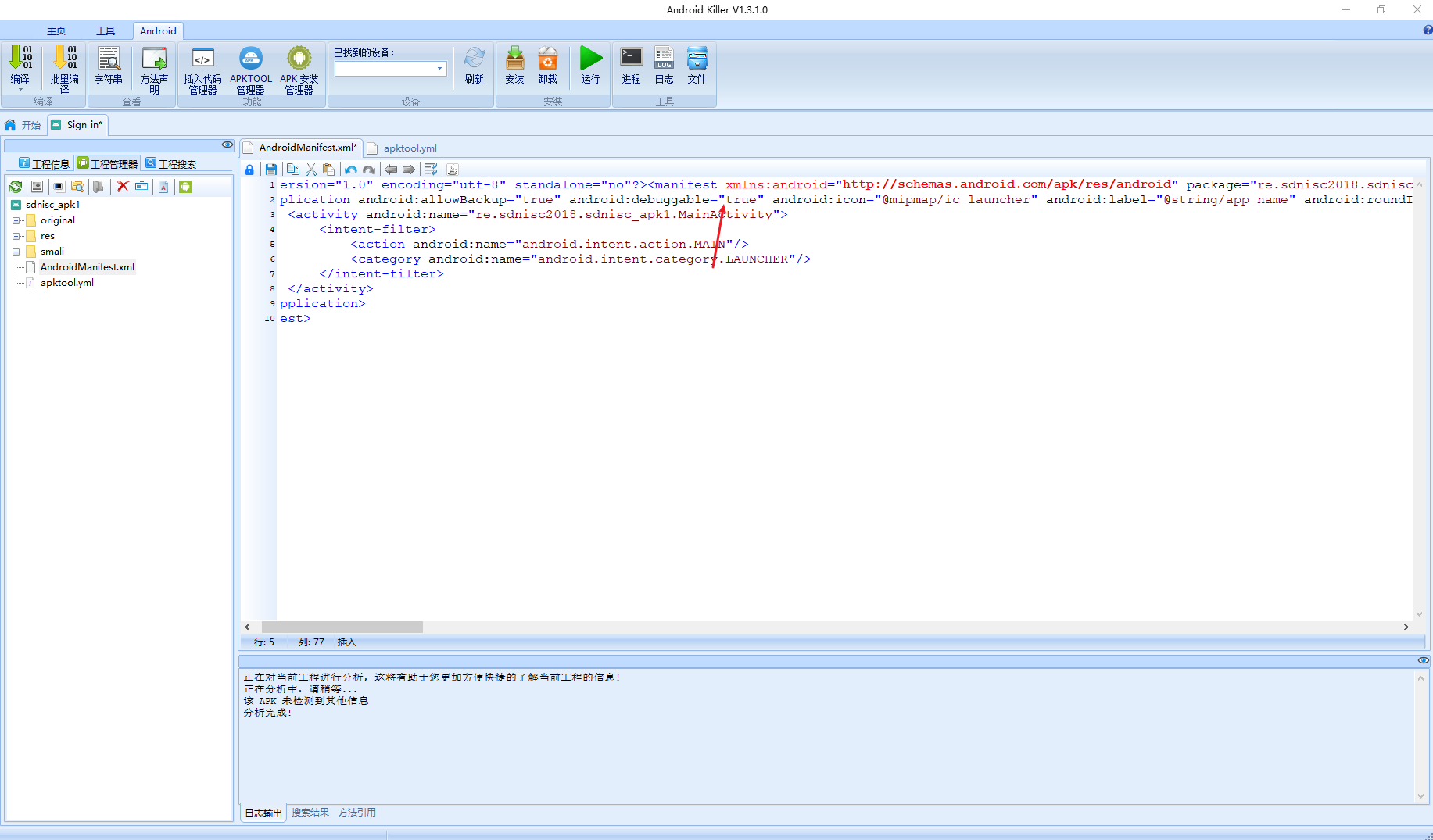Click the gray redo arrow
Screen dimensions: 1433x840
(369, 170)
